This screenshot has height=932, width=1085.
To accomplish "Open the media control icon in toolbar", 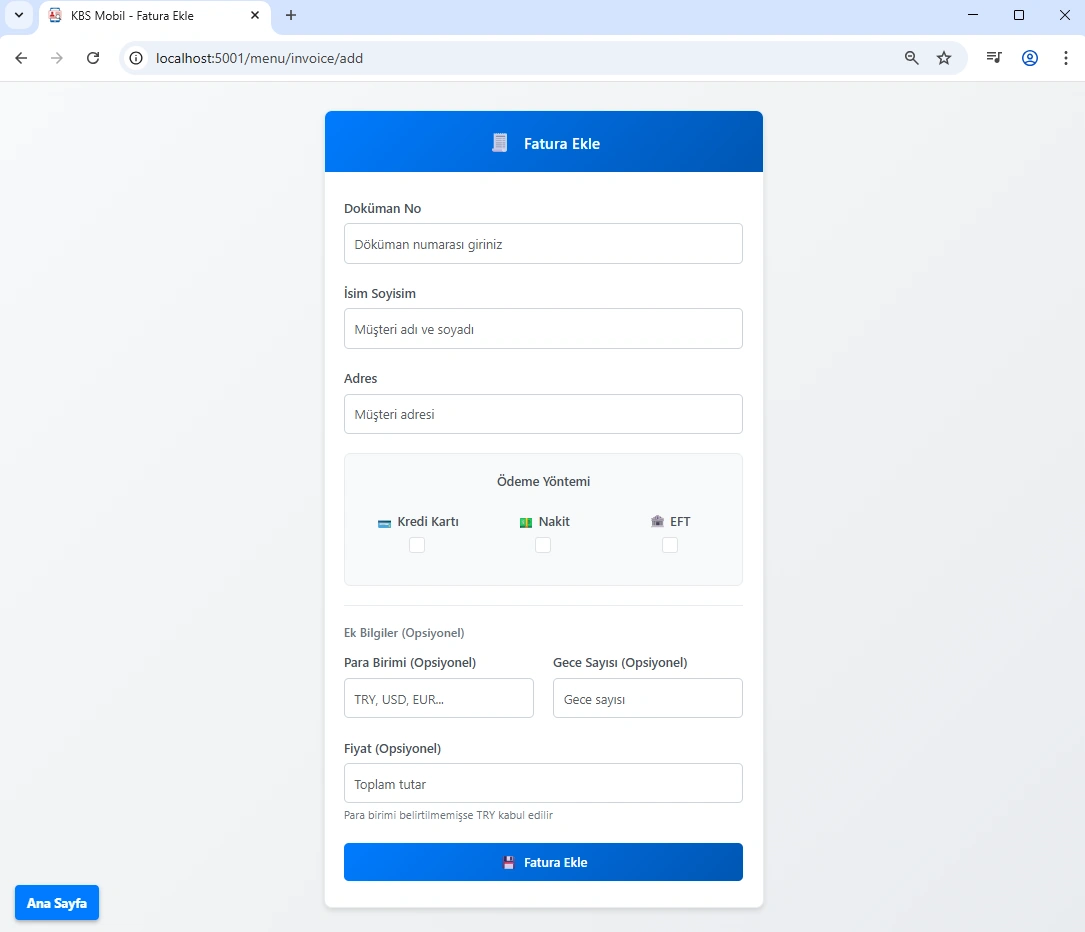I will (x=993, y=58).
